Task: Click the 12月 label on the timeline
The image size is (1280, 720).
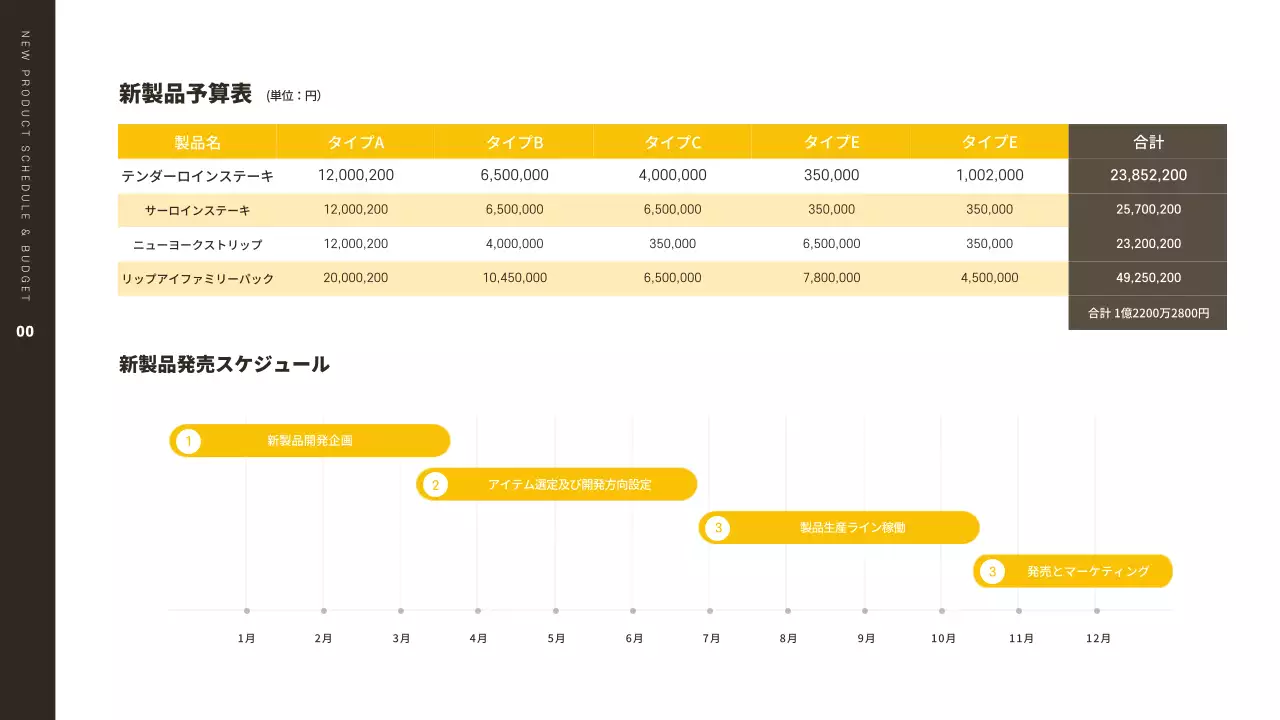Action: 1097,638
